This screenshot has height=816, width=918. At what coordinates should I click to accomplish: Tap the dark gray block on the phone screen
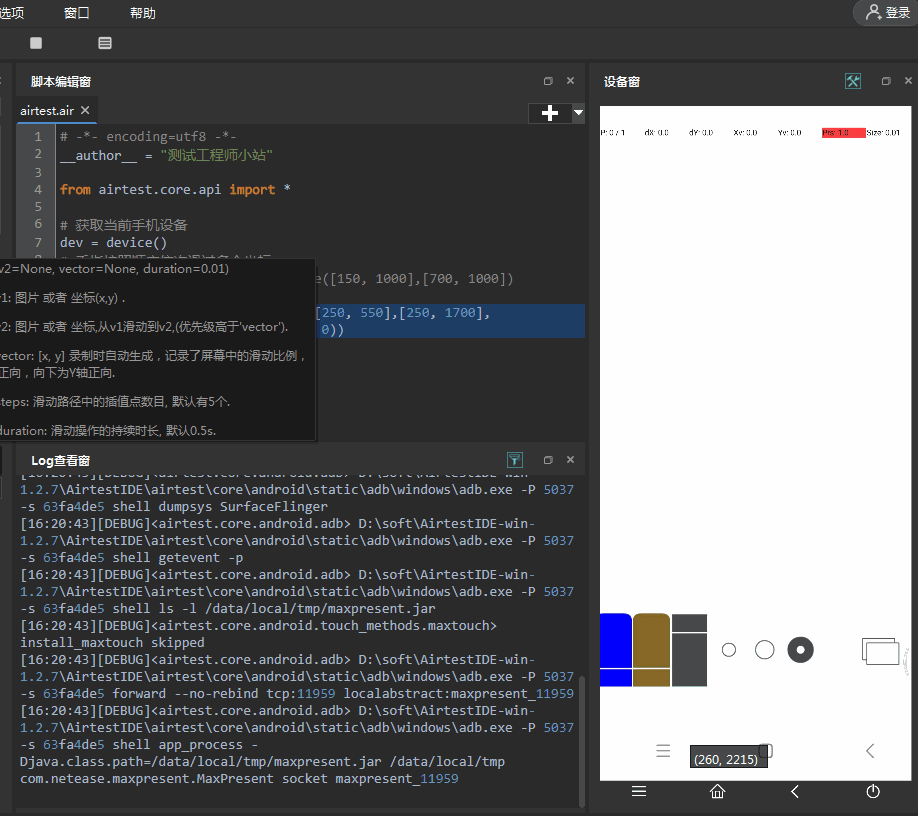point(689,650)
